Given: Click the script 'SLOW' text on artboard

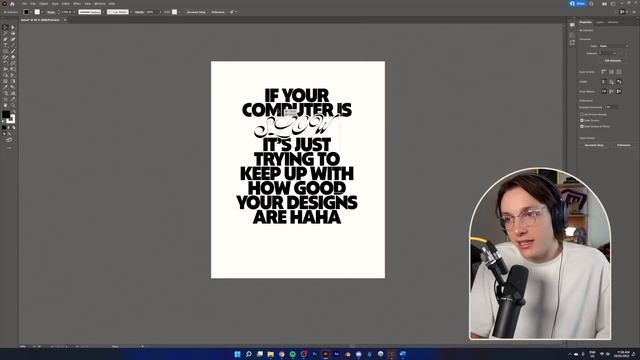Looking at the screenshot, I should pos(296,126).
